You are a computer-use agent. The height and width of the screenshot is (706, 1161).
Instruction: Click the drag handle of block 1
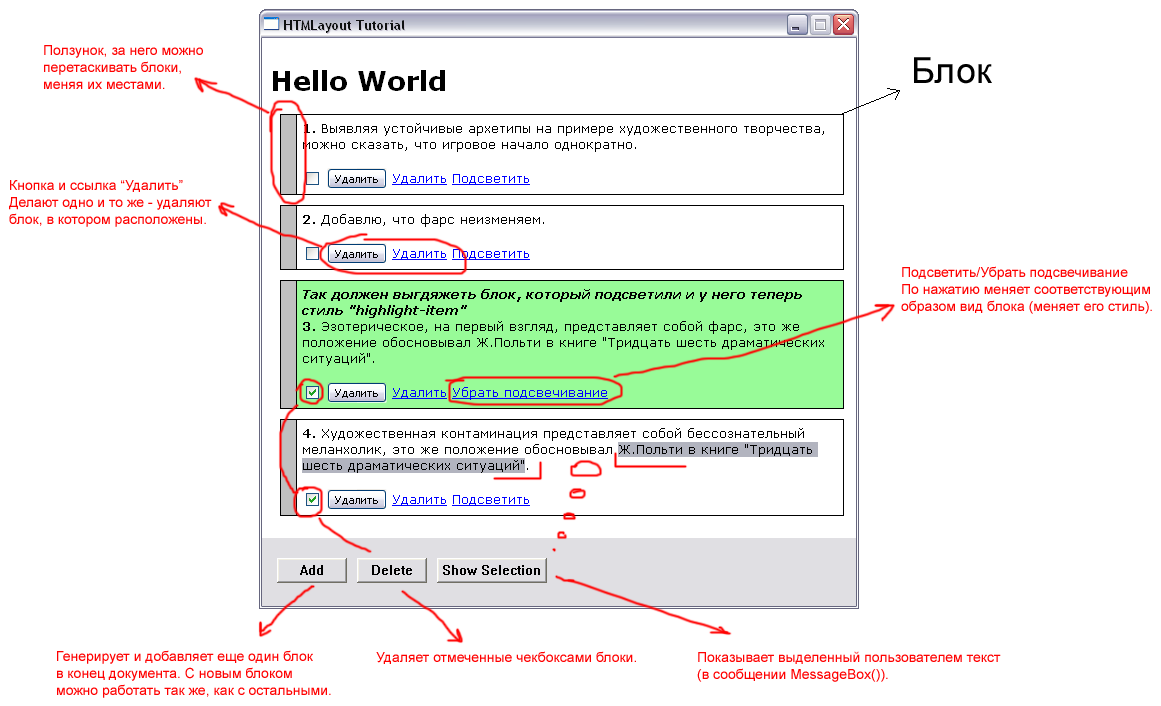pyautogui.click(x=288, y=154)
